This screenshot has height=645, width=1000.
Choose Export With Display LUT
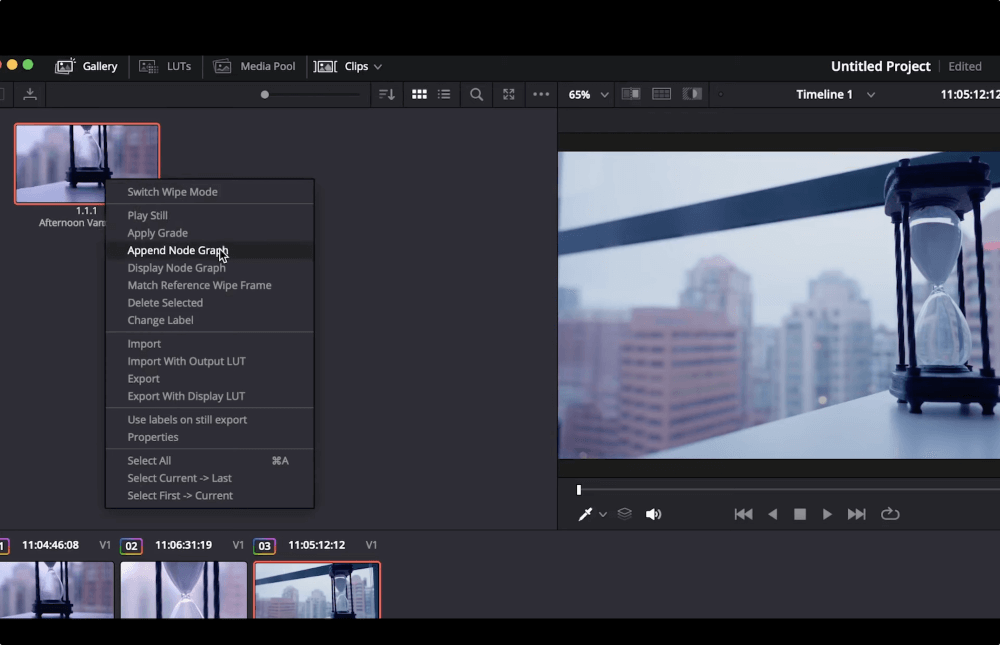point(210,396)
